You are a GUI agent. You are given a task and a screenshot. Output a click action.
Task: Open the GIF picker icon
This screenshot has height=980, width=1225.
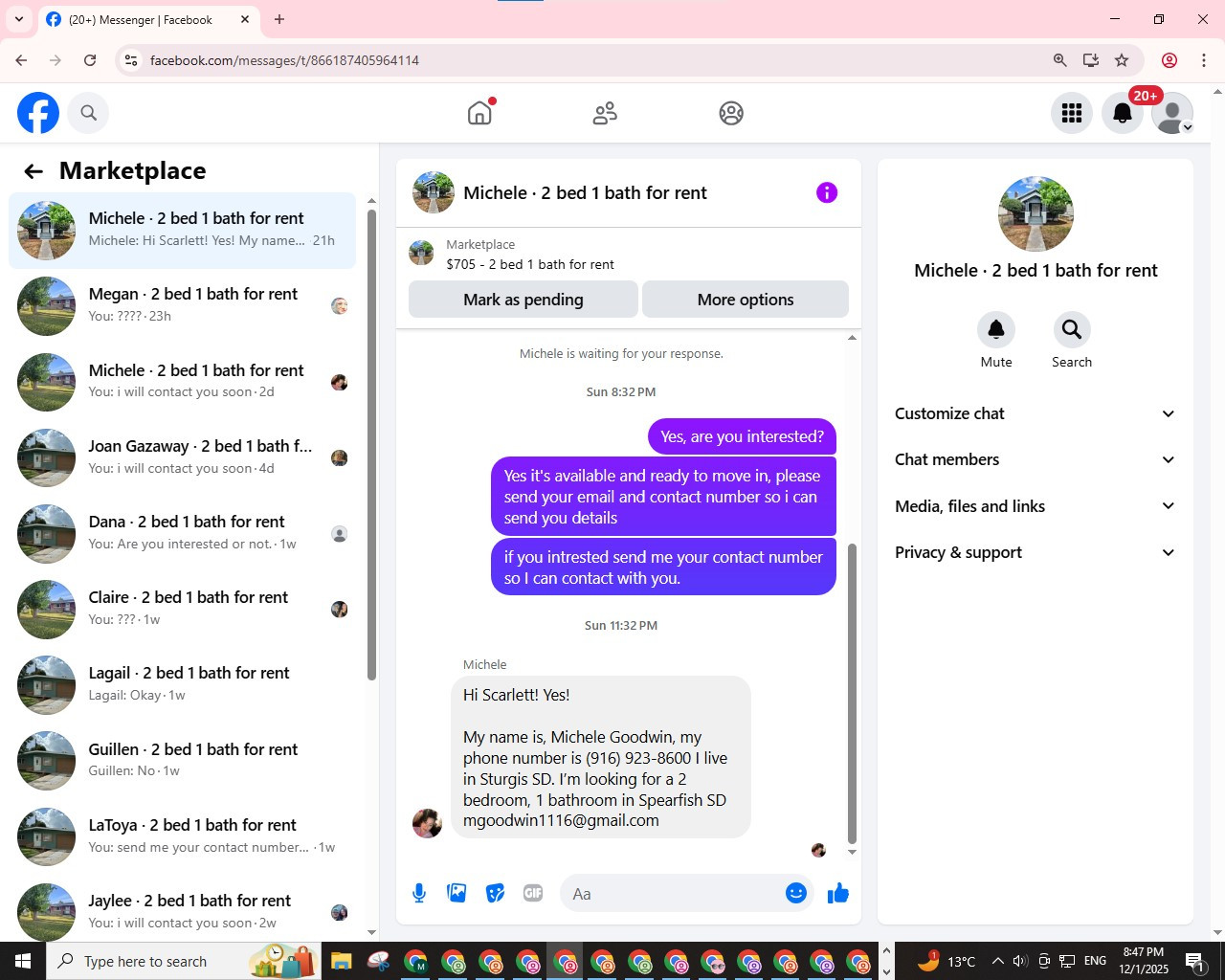pyautogui.click(x=533, y=893)
